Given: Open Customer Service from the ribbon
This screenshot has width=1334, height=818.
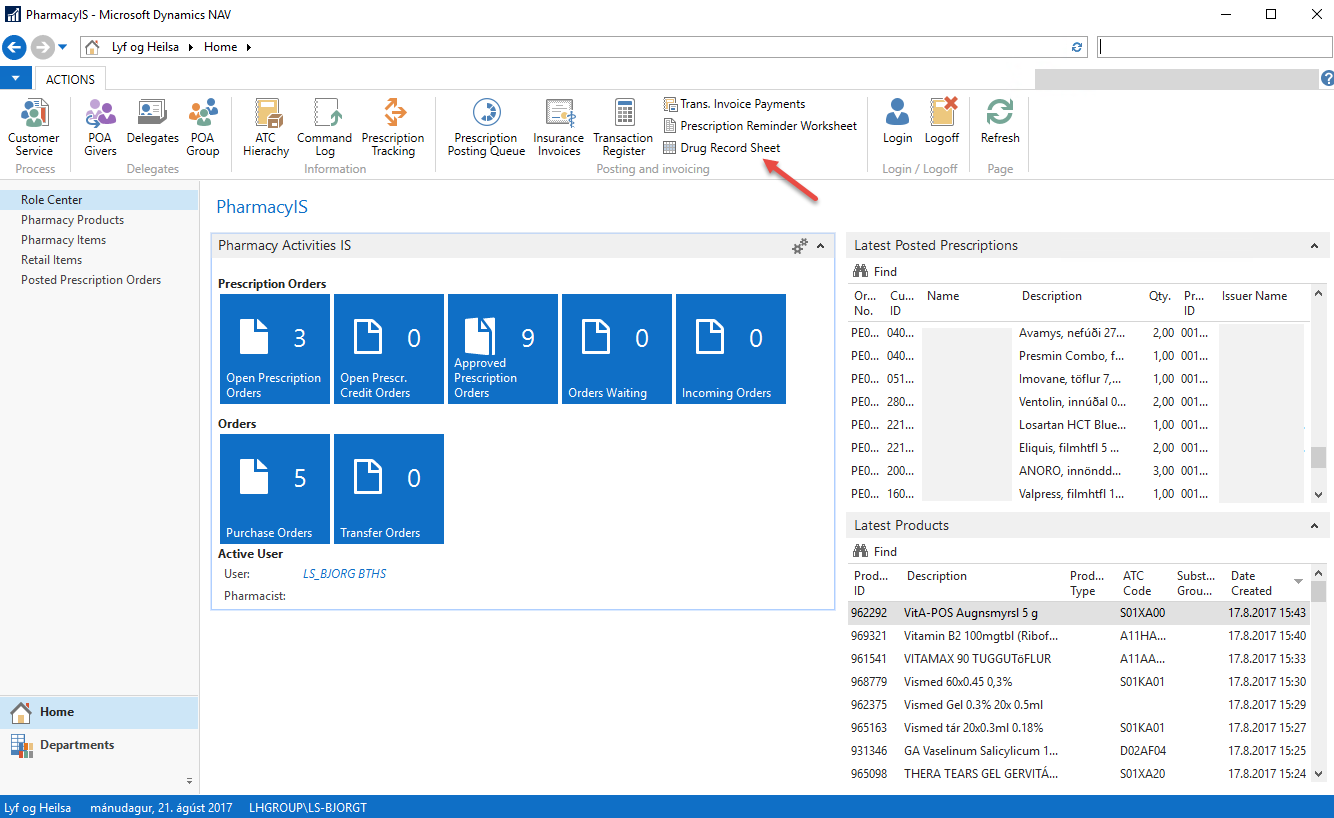Looking at the screenshot, I should [x=34, y=127].
